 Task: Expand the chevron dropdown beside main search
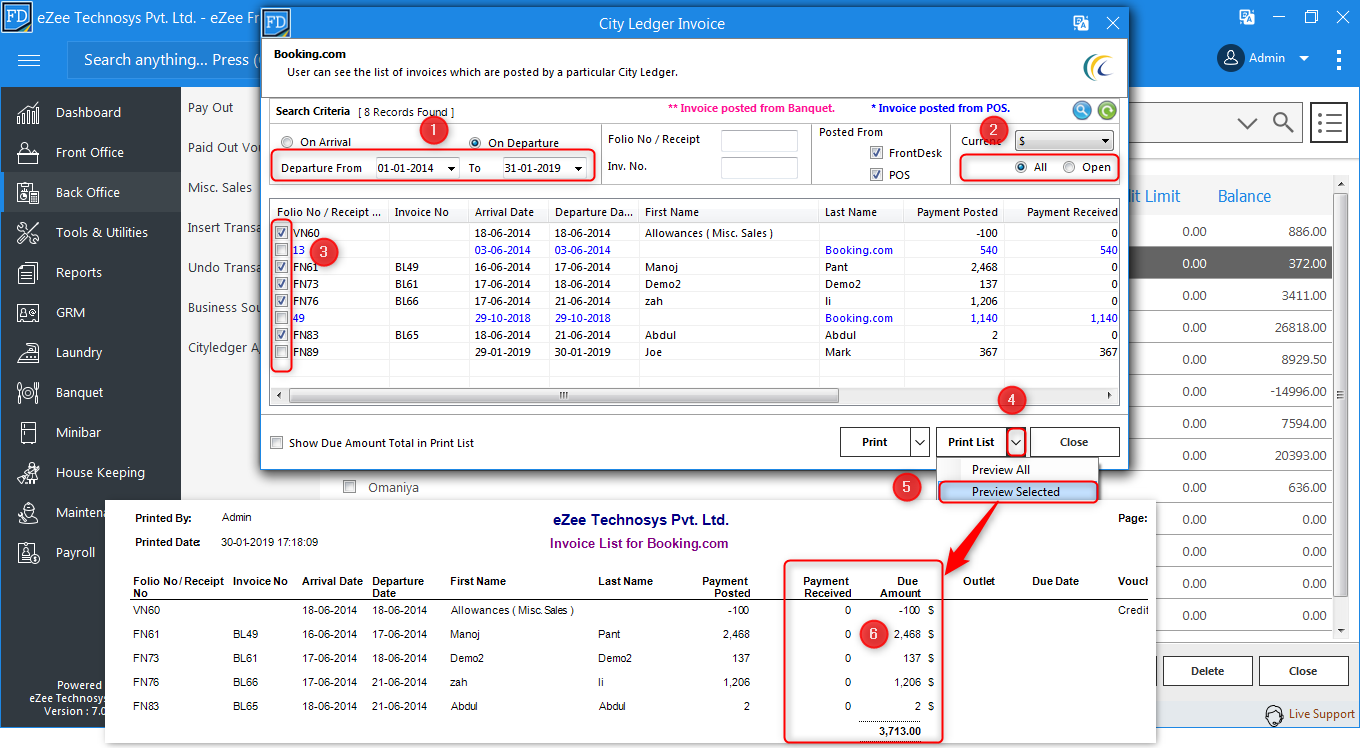(1247, 123)
